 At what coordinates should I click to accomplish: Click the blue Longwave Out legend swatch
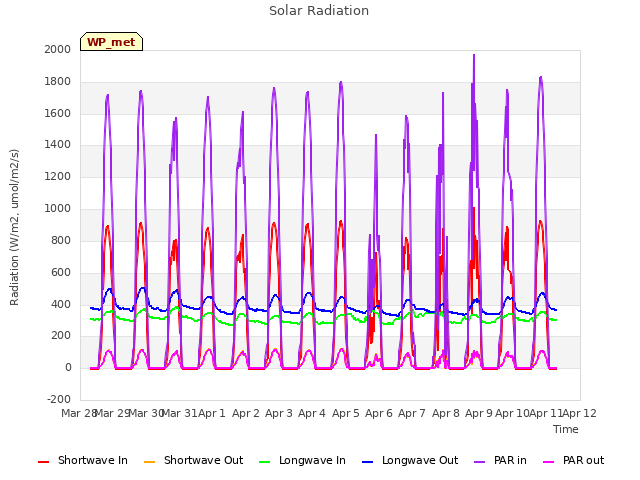(368, 462)
